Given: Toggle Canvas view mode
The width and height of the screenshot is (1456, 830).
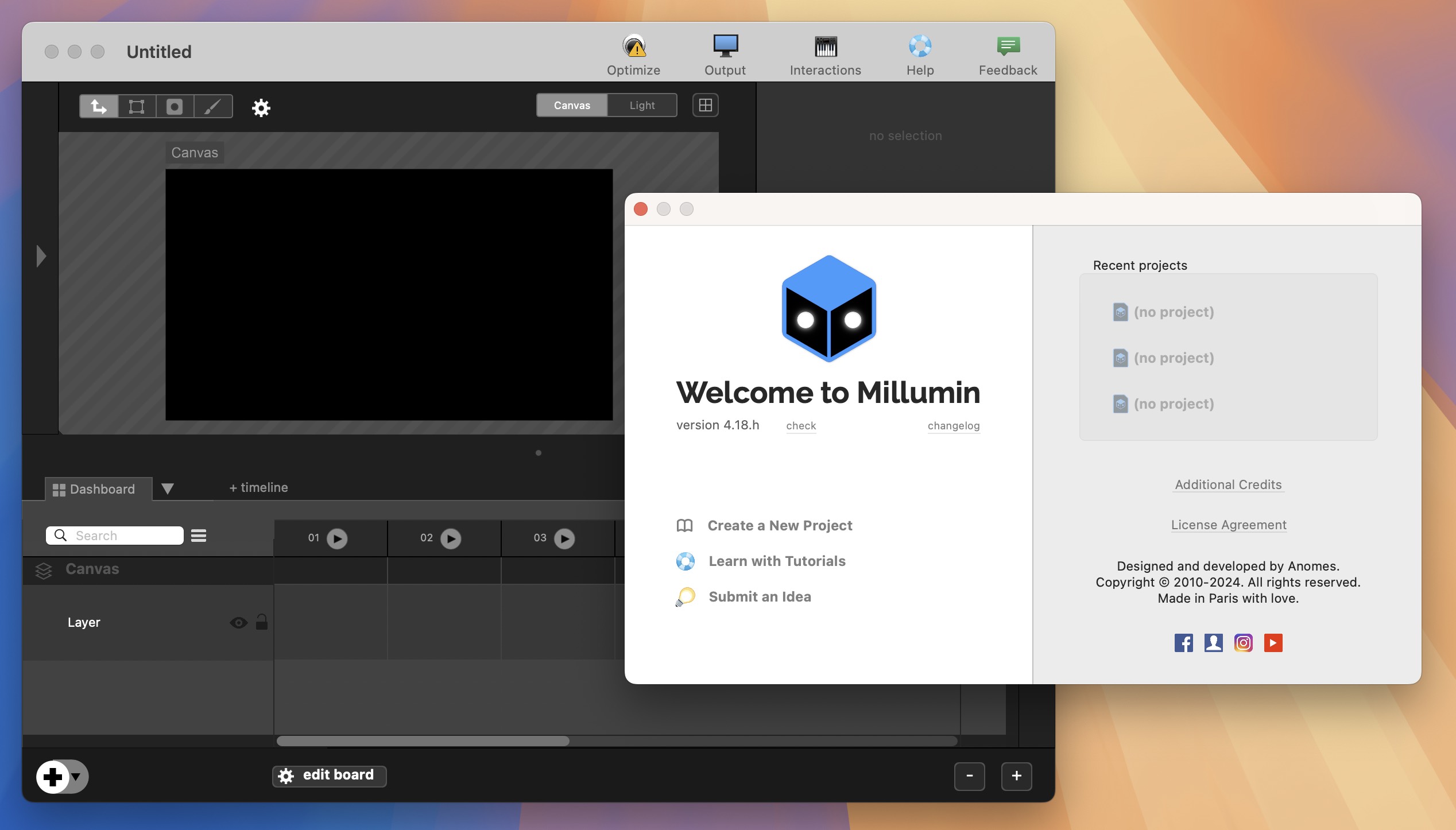Looking at the screenshot, I should 571,104.
